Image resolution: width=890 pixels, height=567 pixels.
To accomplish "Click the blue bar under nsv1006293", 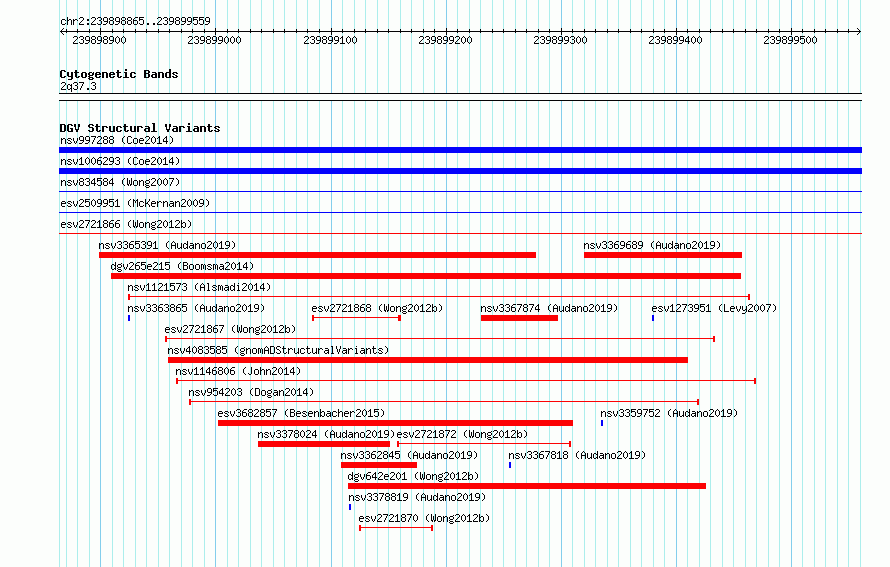I will [460, 171].
